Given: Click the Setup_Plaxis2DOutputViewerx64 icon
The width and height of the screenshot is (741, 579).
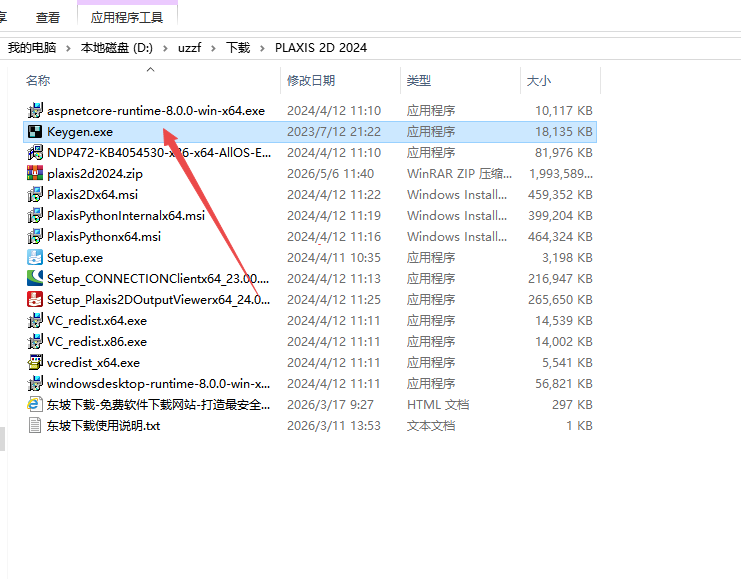Looking at the screenshot, I should click(x=35, y=300).
